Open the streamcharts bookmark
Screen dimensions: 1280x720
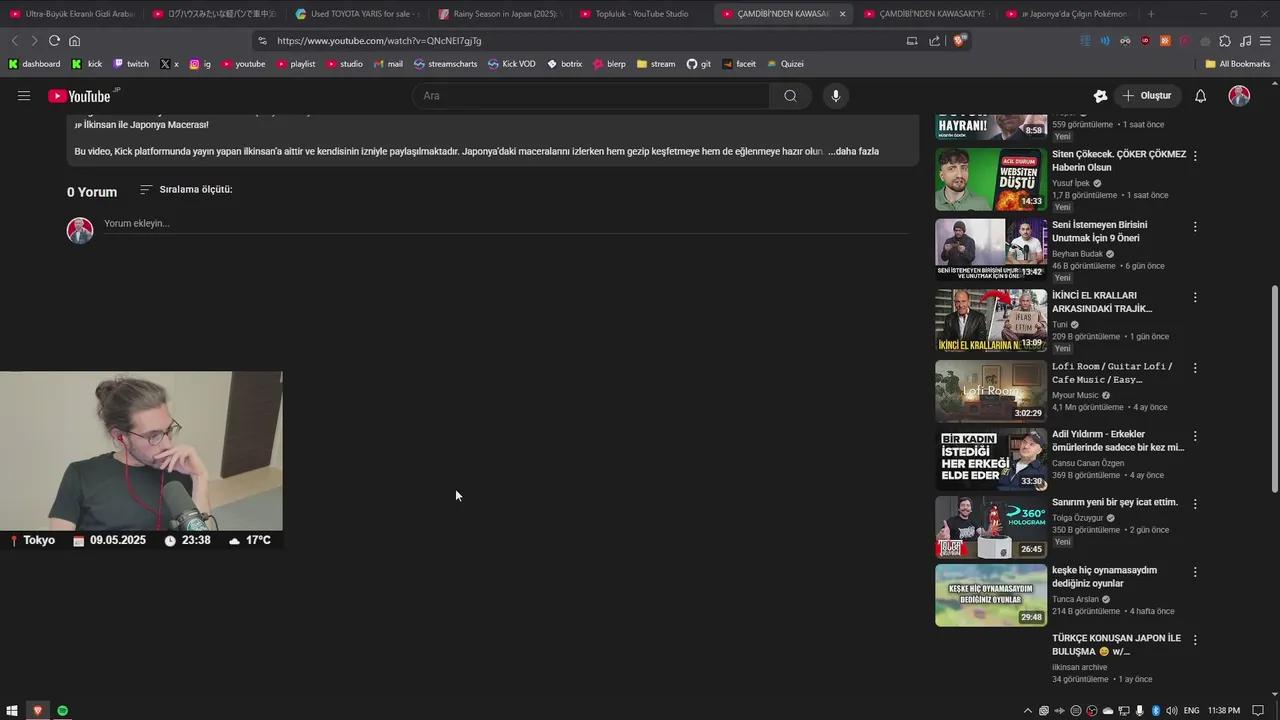click(445, 64)
